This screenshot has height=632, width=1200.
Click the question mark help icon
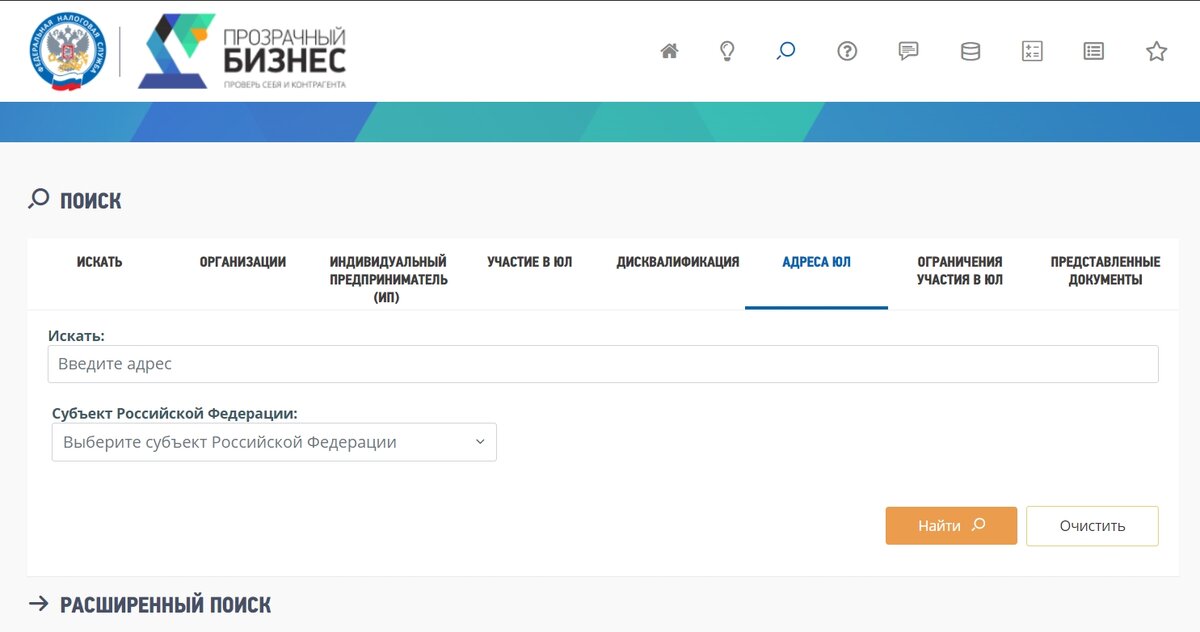[847, 50]
